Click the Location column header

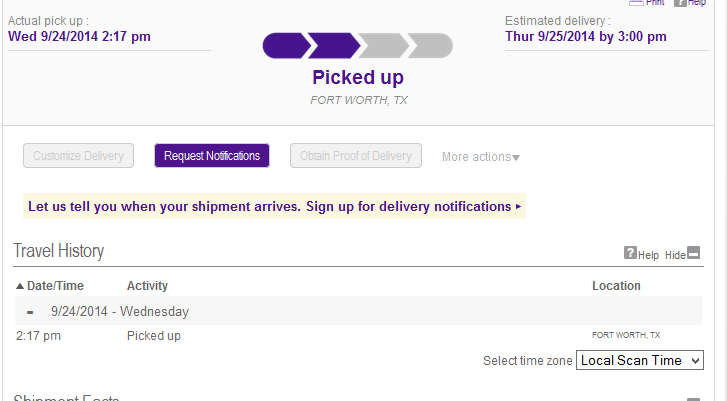pyautogui.click(x=616, y=286)
